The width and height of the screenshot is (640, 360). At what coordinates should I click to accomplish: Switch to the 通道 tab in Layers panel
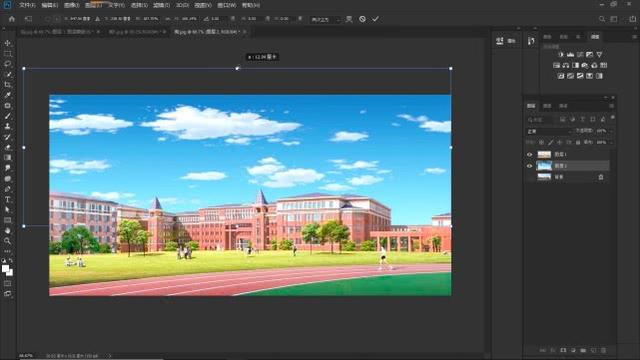[x=547, y=106]
